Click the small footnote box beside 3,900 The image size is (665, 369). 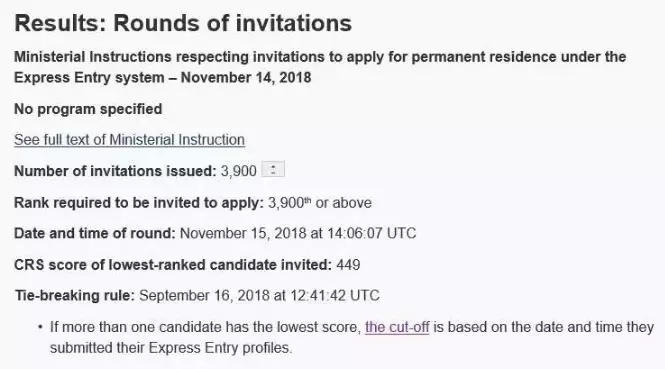coord(273,169)
